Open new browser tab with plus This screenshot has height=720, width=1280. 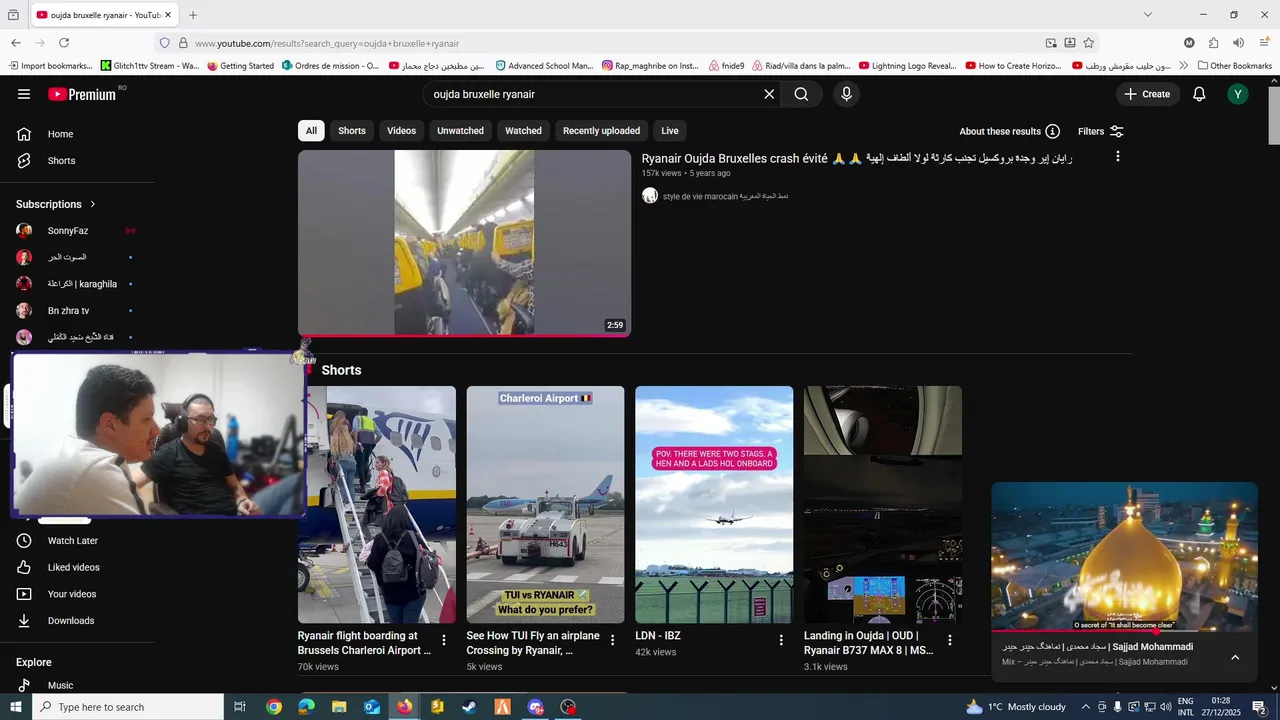(193, 15)
